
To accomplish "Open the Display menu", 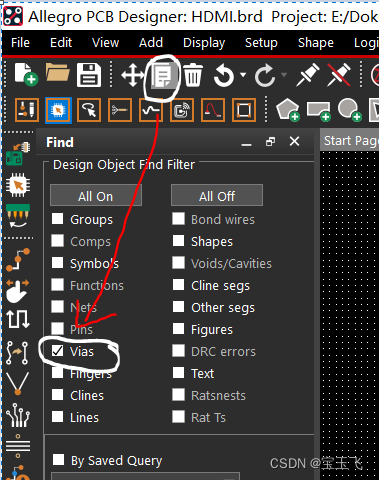I will click(204, 43).
